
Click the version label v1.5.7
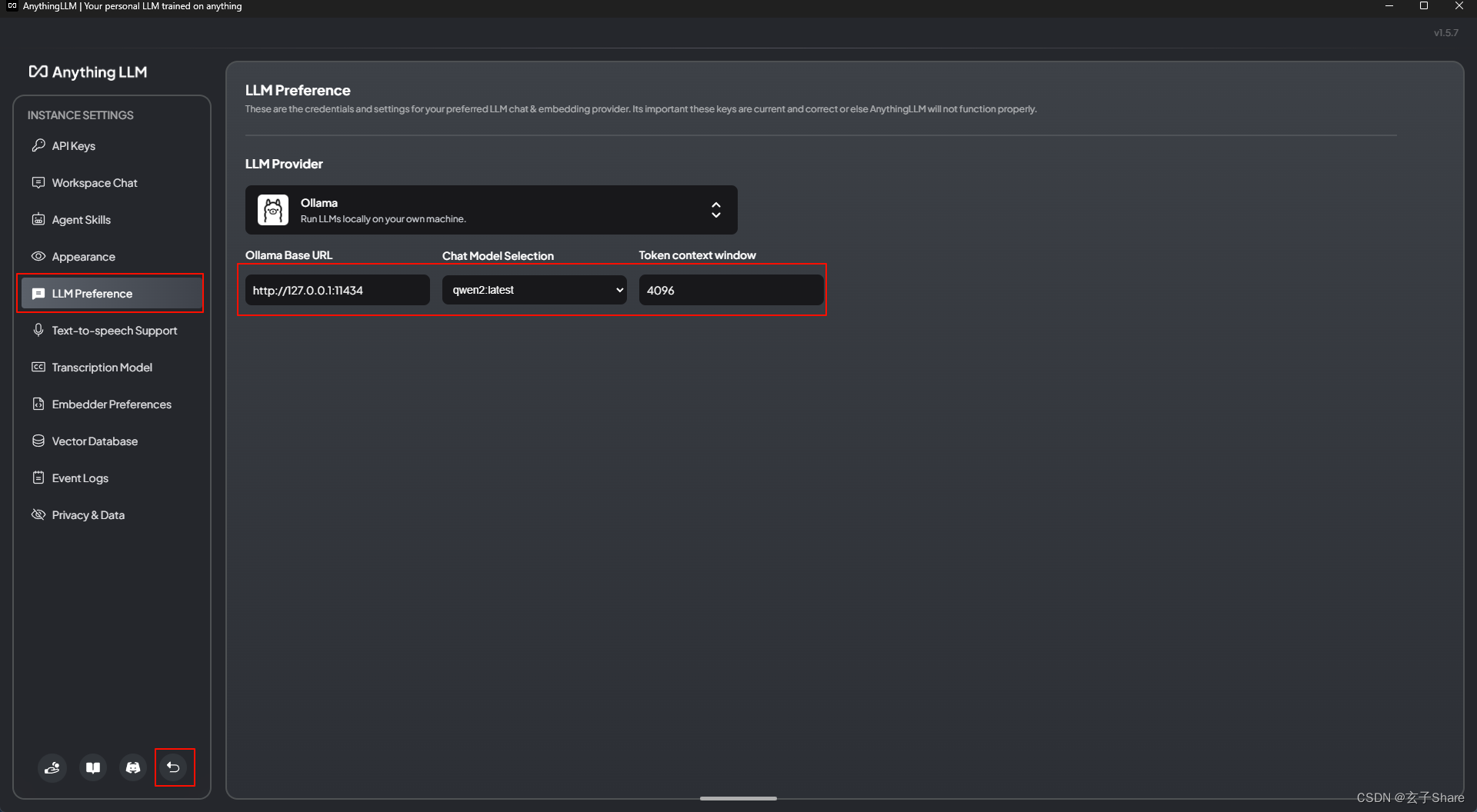click(1446, 33)
